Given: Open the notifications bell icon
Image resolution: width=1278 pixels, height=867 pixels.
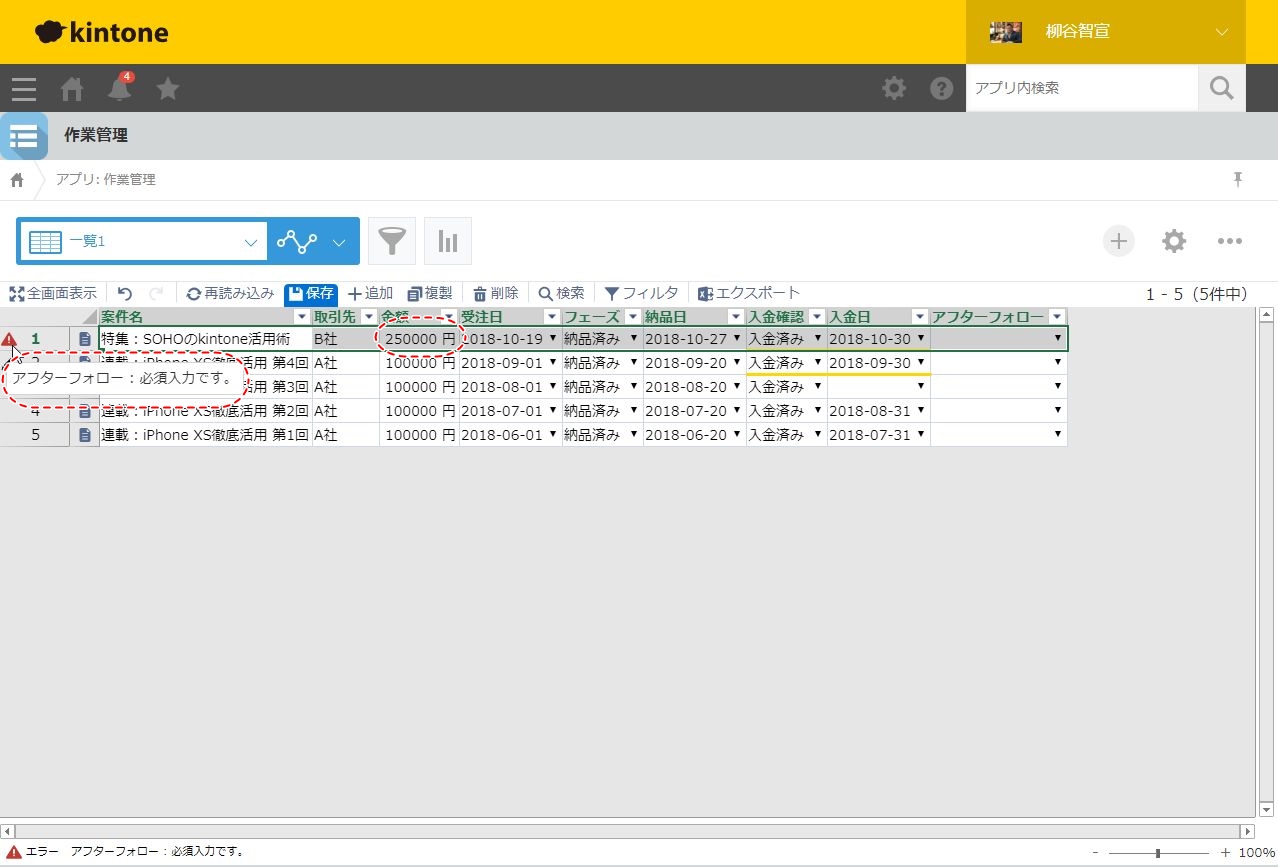Looking at the screenshot, I should coord(120,89).
